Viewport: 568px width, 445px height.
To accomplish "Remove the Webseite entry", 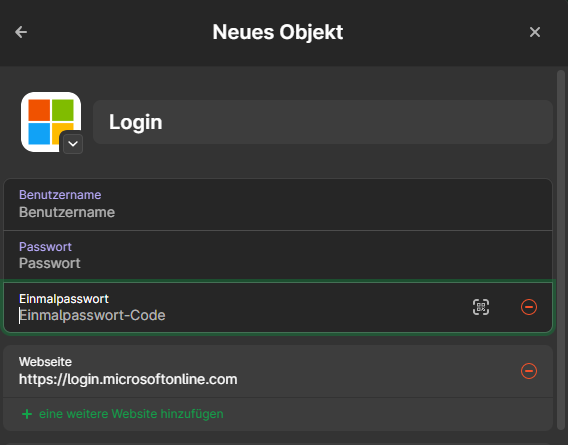I will 529,371.
